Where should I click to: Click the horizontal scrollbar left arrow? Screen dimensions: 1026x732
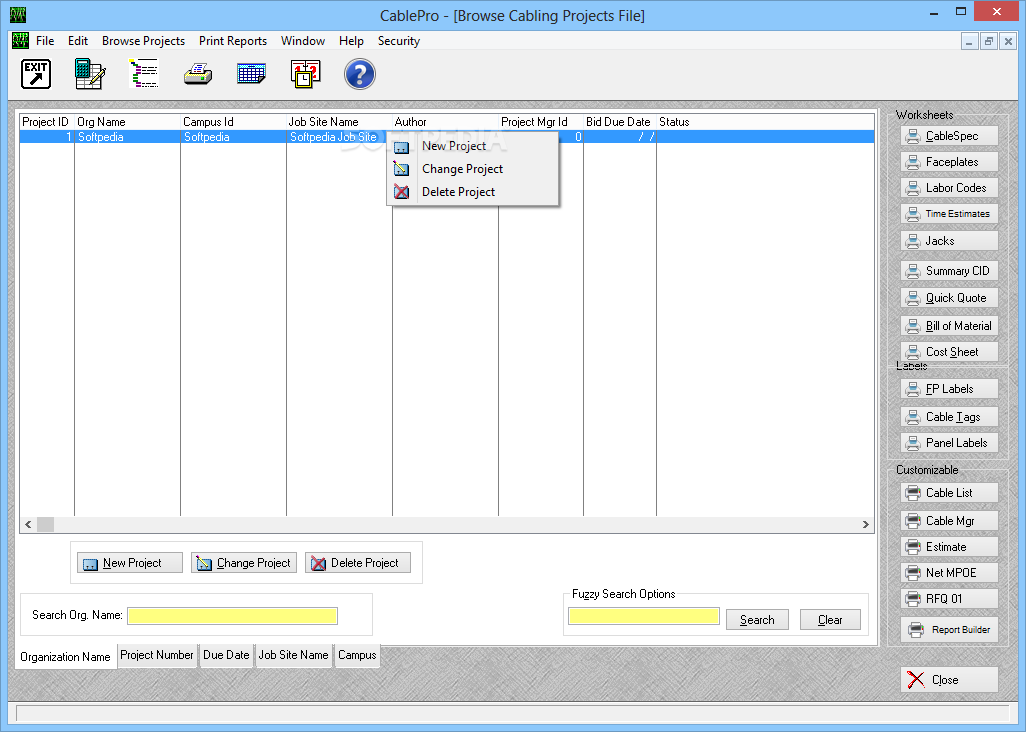tap(28, 525)
